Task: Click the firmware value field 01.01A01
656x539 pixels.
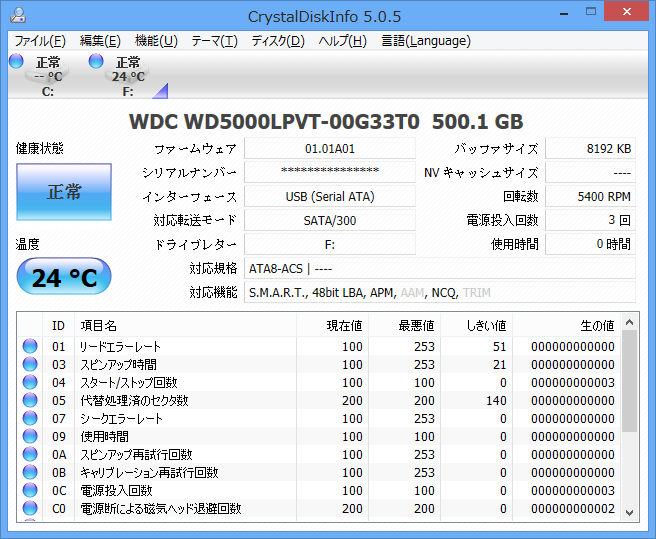Action: tap(329, 149)
